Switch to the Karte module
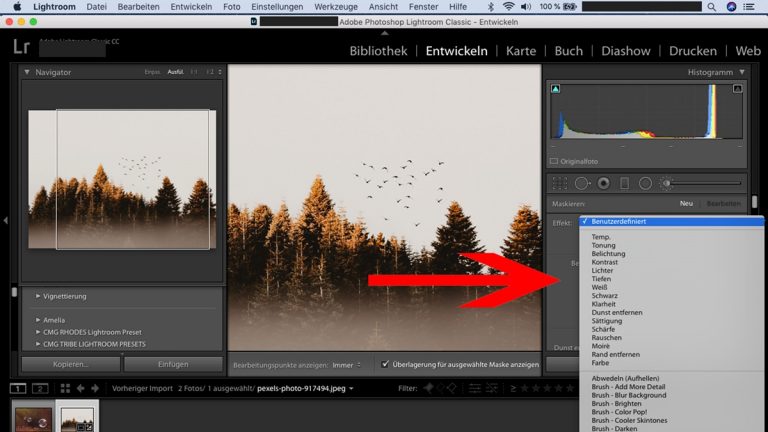The height and width of the screenshot is (432, 768). click(521, 51)
